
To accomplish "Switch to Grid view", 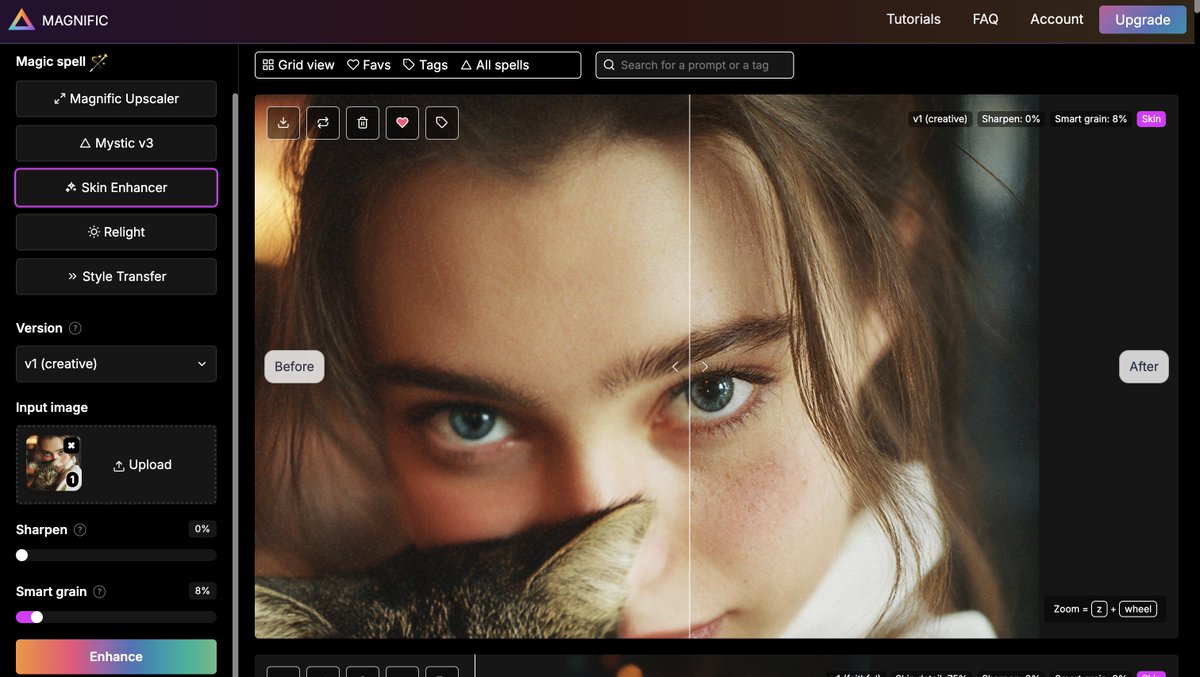I will tap(298, 65).
